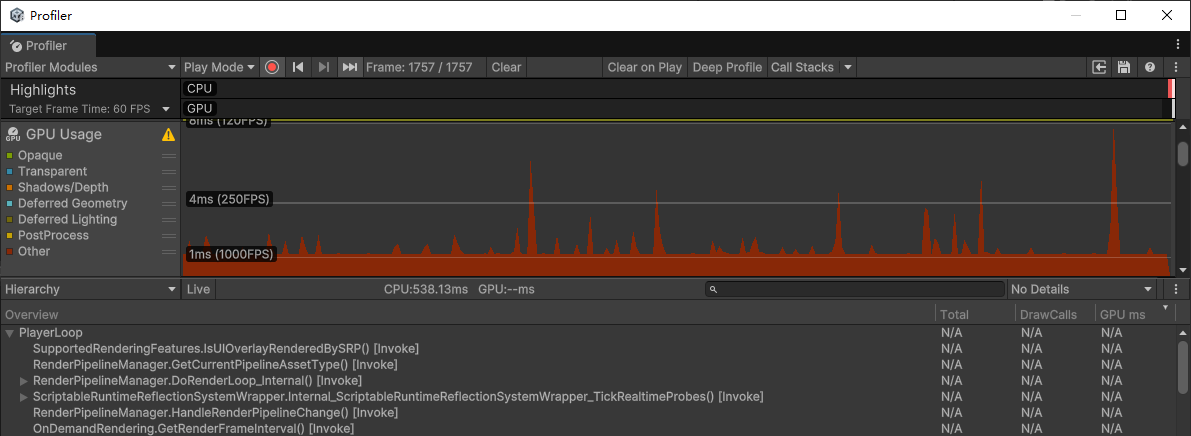
Task: Click the GPU Usage warning icon
Action: coord(168,135)
